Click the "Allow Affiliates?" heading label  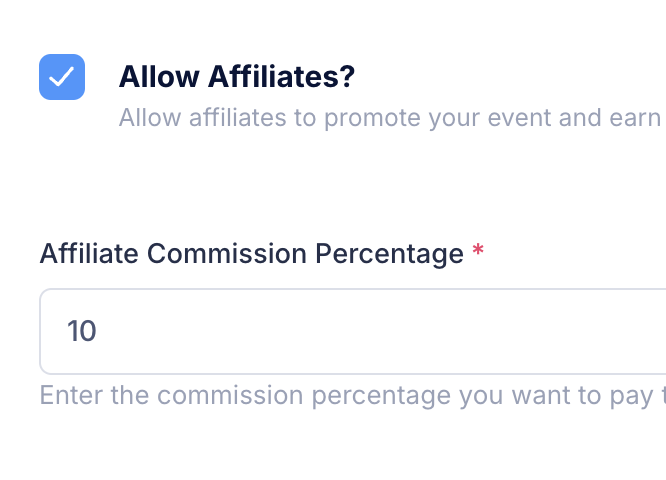[x=237, y=76]
